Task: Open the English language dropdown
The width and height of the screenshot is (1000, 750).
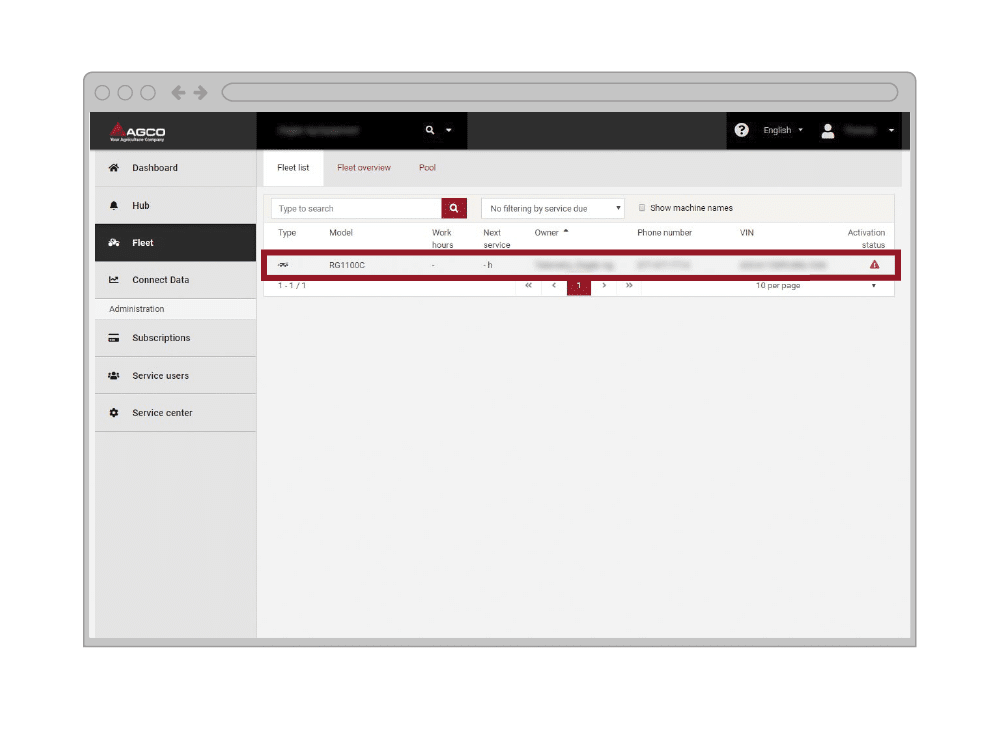Action: pyautogui.click(x=783, y=130)
